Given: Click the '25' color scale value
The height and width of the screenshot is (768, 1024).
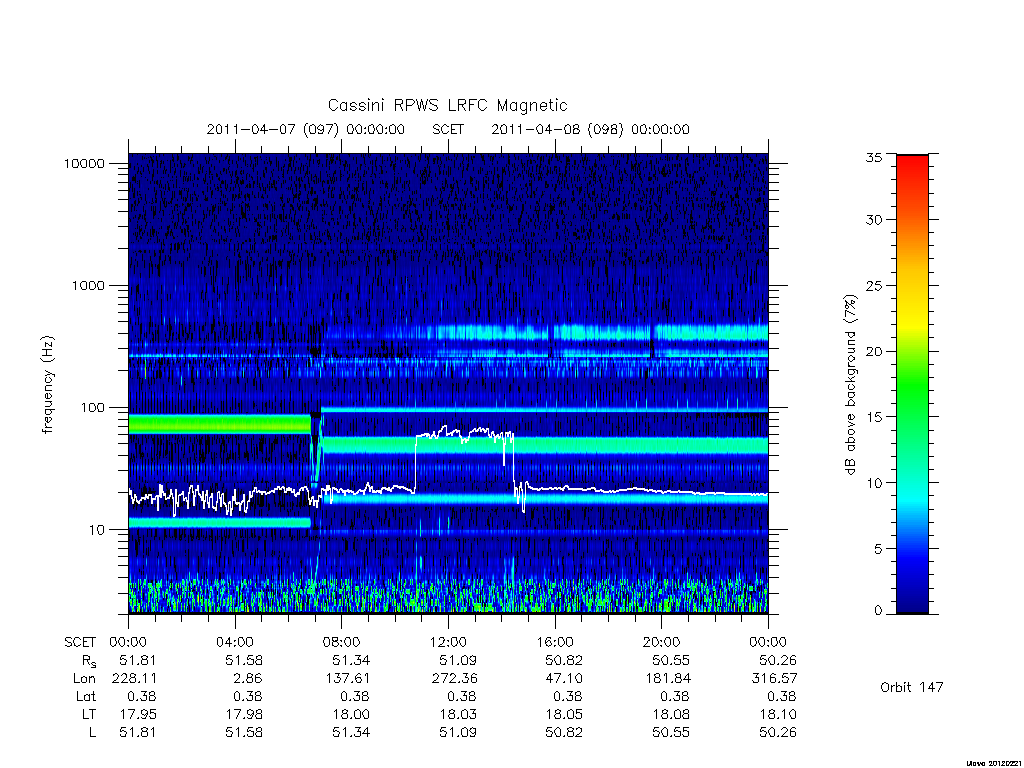Looking at the screenshot, I should (874, 285).
